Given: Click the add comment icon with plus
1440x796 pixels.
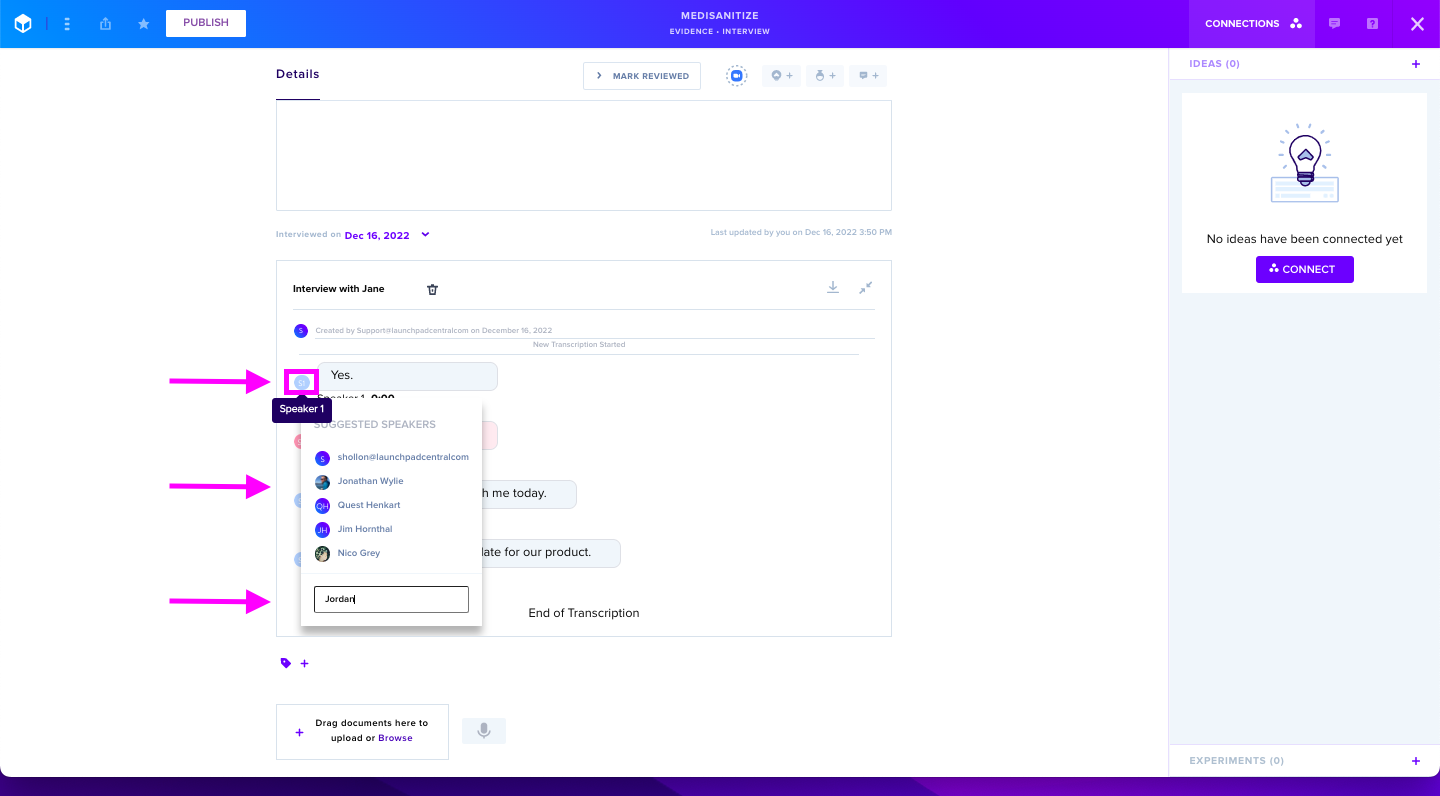Looking at the screenshot, I should pyautogui.click(x=868, y=76).
